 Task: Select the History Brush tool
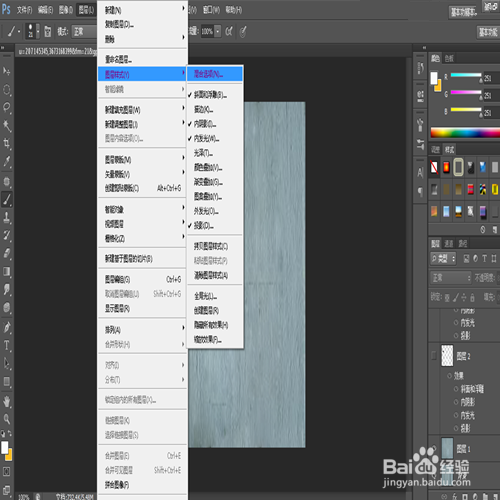[6, 235]
